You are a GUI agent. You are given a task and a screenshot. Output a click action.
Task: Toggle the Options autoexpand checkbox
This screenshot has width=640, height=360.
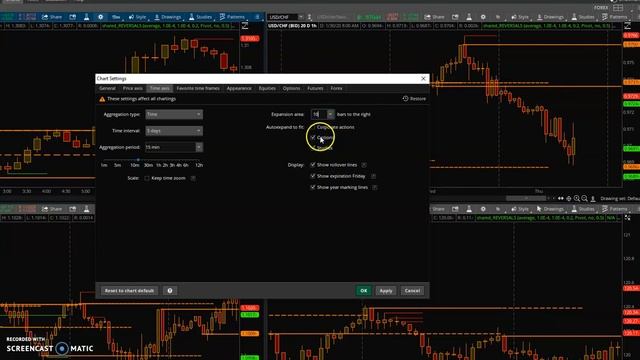pyautogui.click(x=313, y=138)
